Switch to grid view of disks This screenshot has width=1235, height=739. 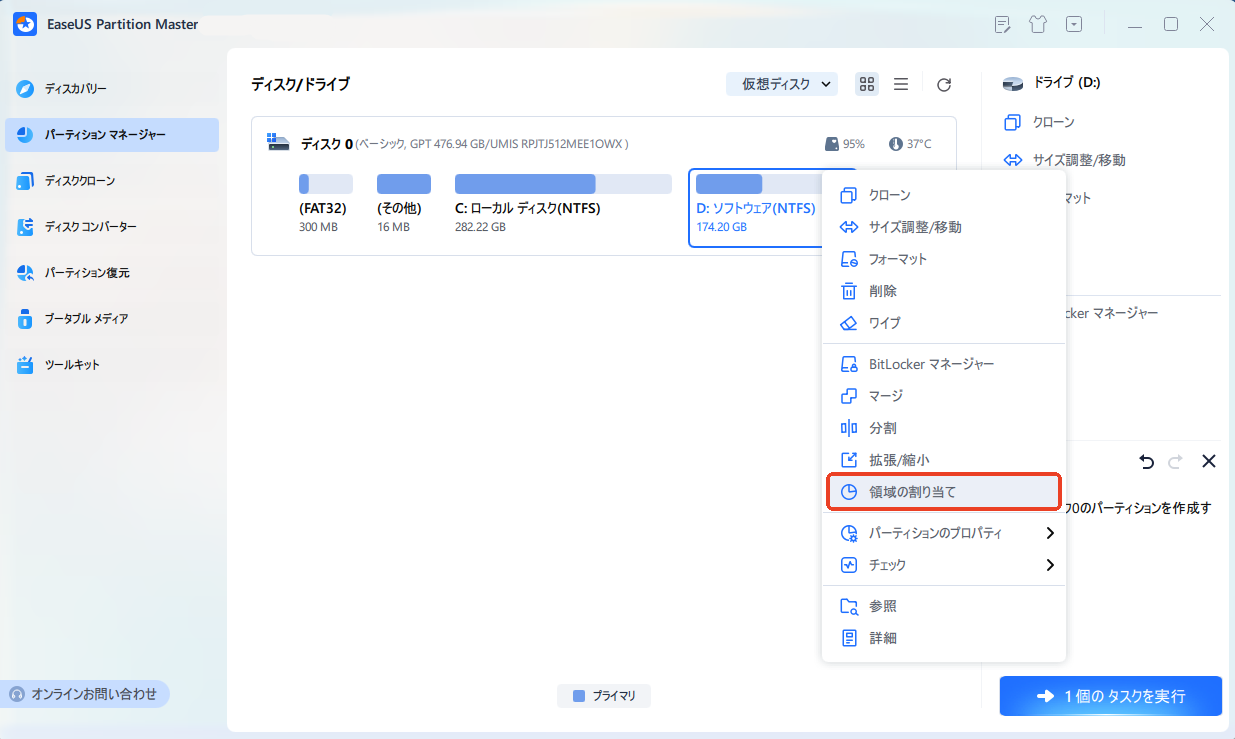pyautogui.click(x=867, y=85)
